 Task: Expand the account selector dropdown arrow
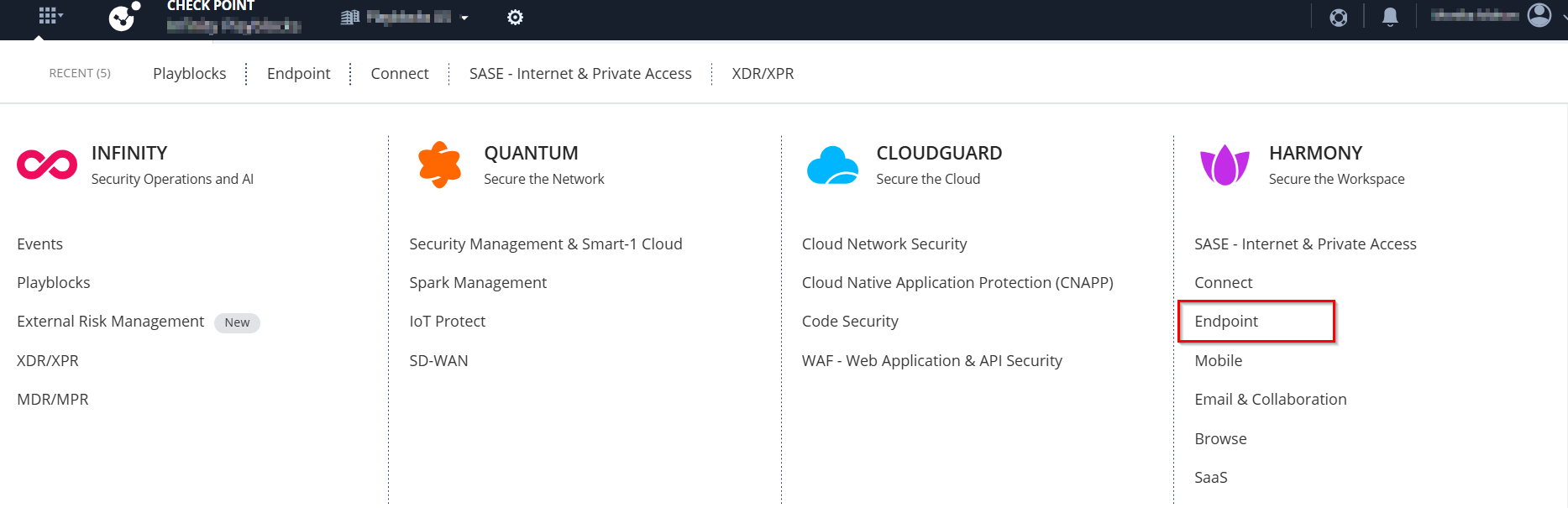pyautogui.click(x=464, y=18)
